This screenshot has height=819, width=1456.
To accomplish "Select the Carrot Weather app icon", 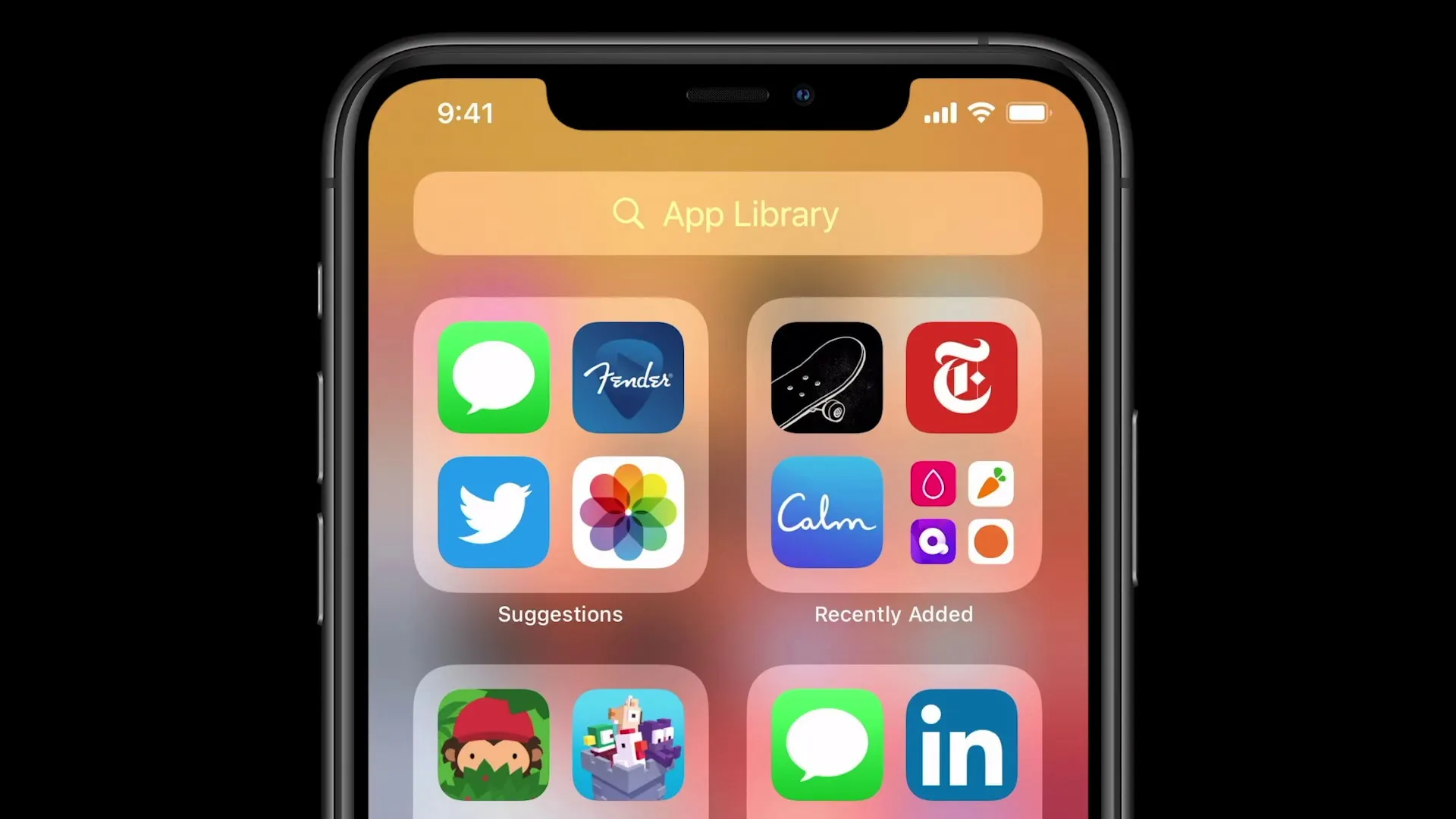I will pyautogui.click(x=990, y=484).
